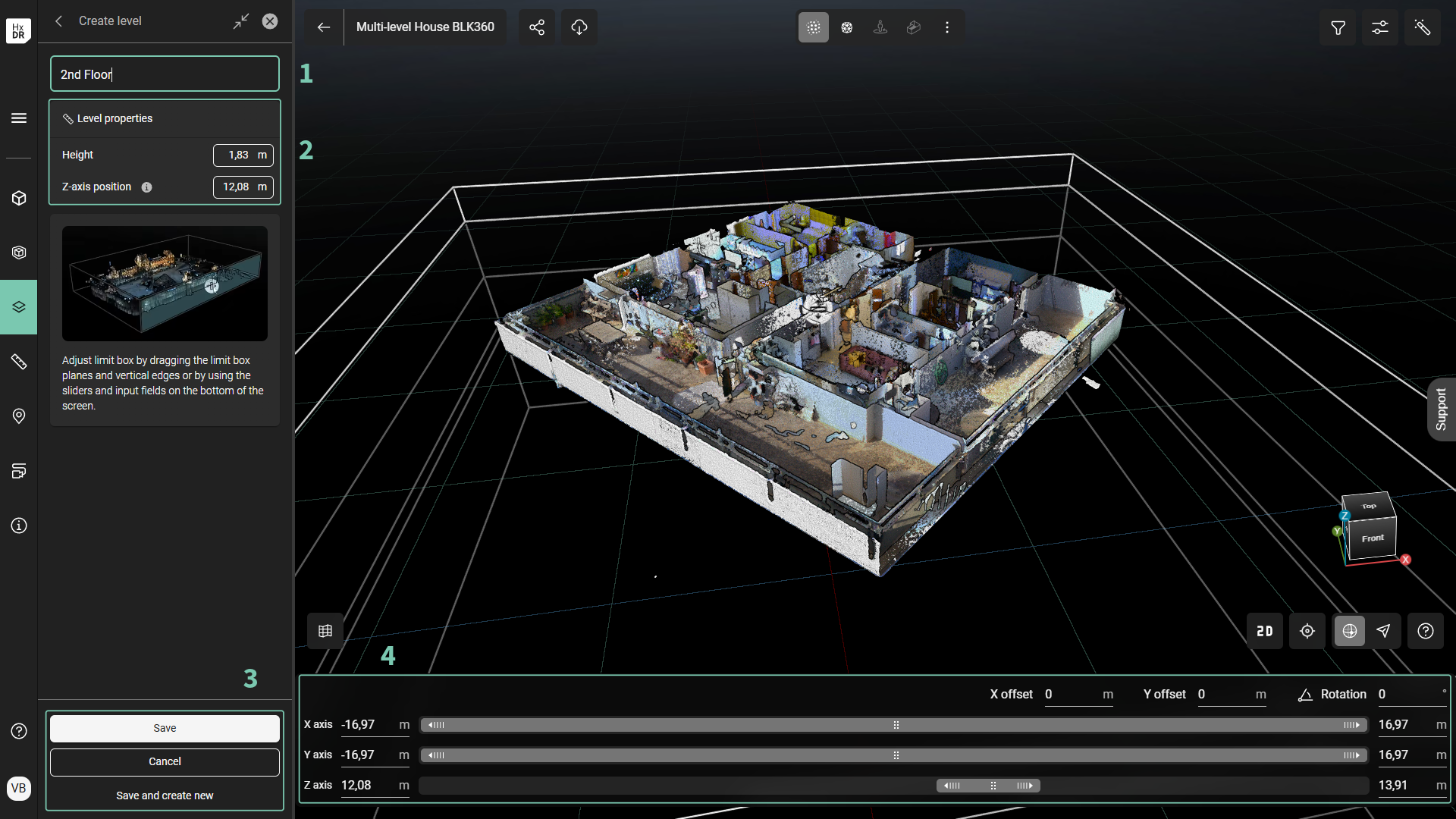This screenshot has height=819, width=1456.
Task: Click the recenter target view icon
Action: [x=1307, y=631]
